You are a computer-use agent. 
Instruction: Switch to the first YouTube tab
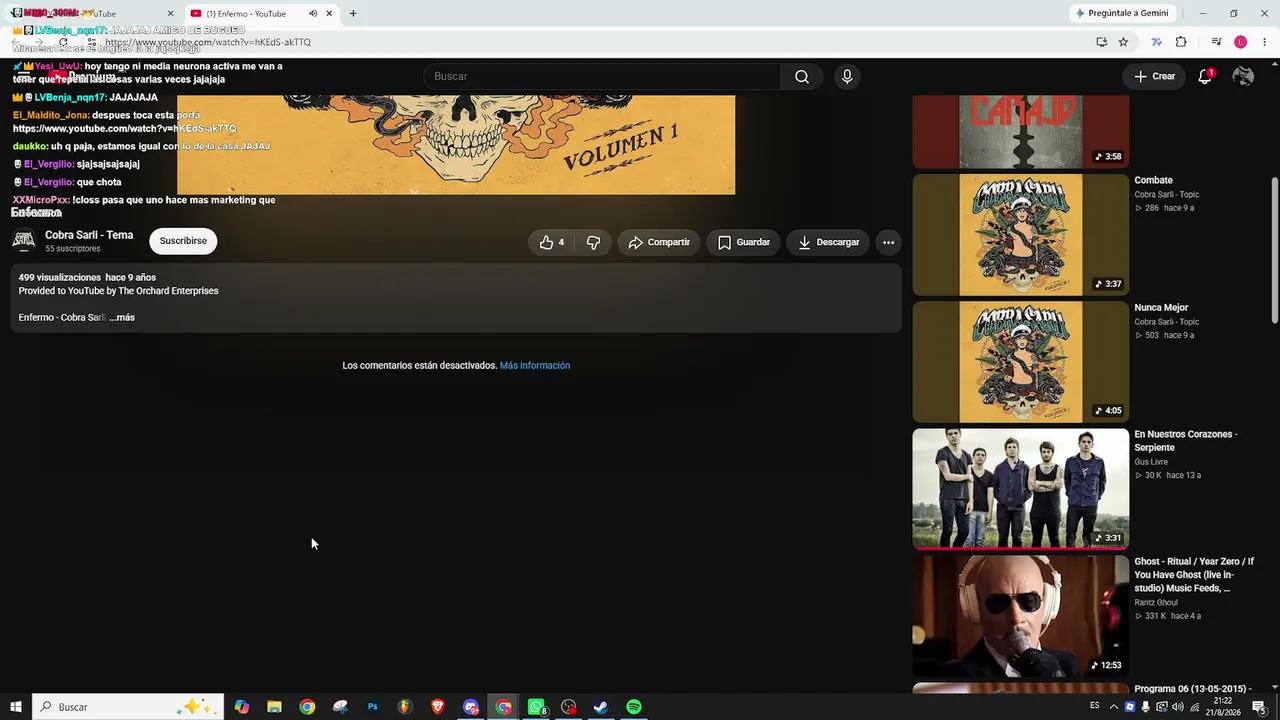point(93,14)
